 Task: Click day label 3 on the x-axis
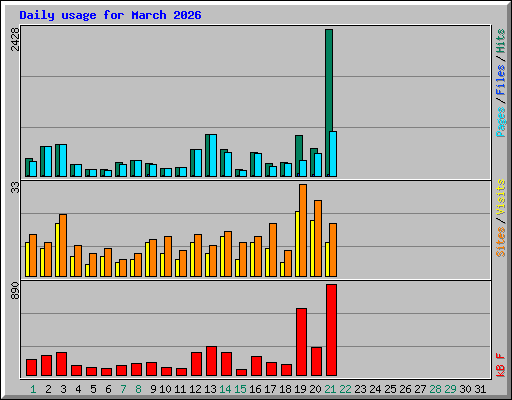point(63,389)
